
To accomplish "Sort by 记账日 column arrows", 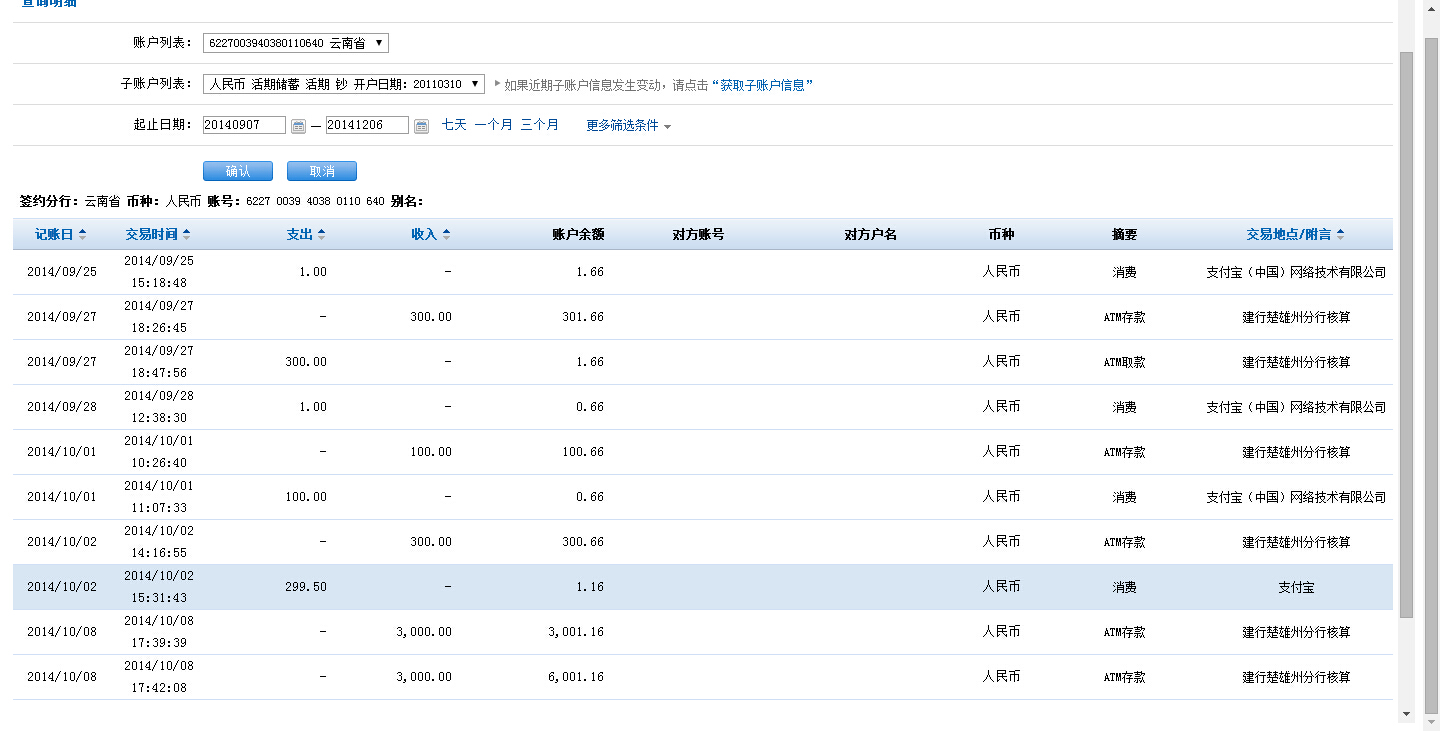I will click(x=82, y=235).
